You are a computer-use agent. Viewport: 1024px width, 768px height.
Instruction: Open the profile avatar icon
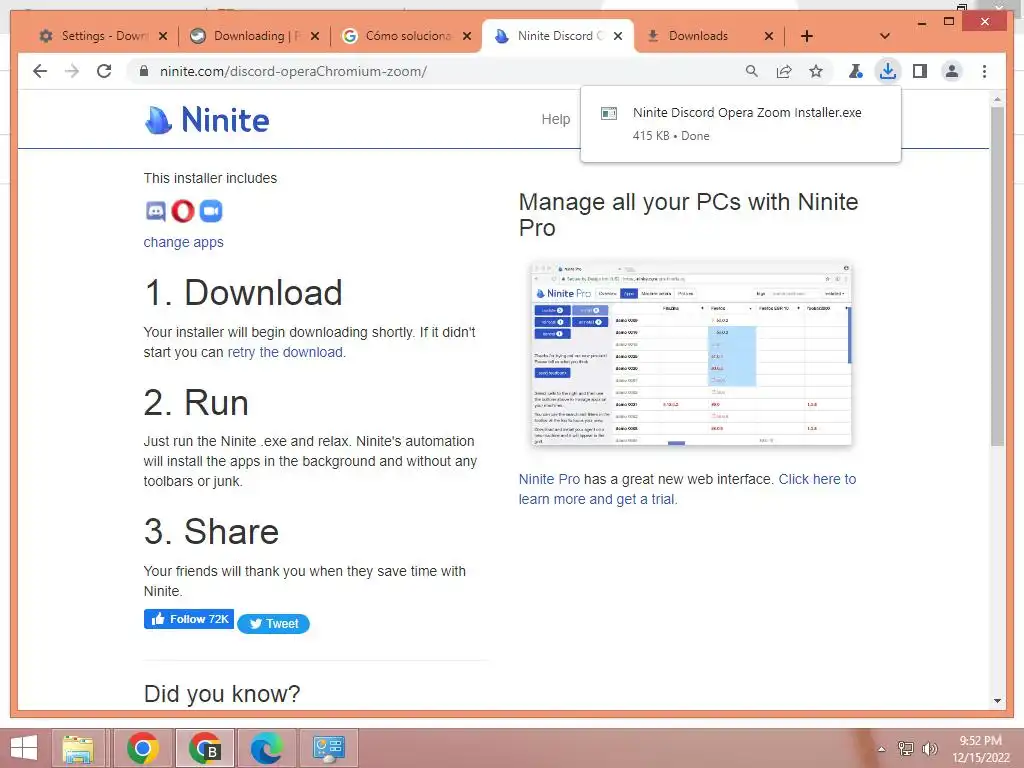pyautogui.click(x=952, y=71)
